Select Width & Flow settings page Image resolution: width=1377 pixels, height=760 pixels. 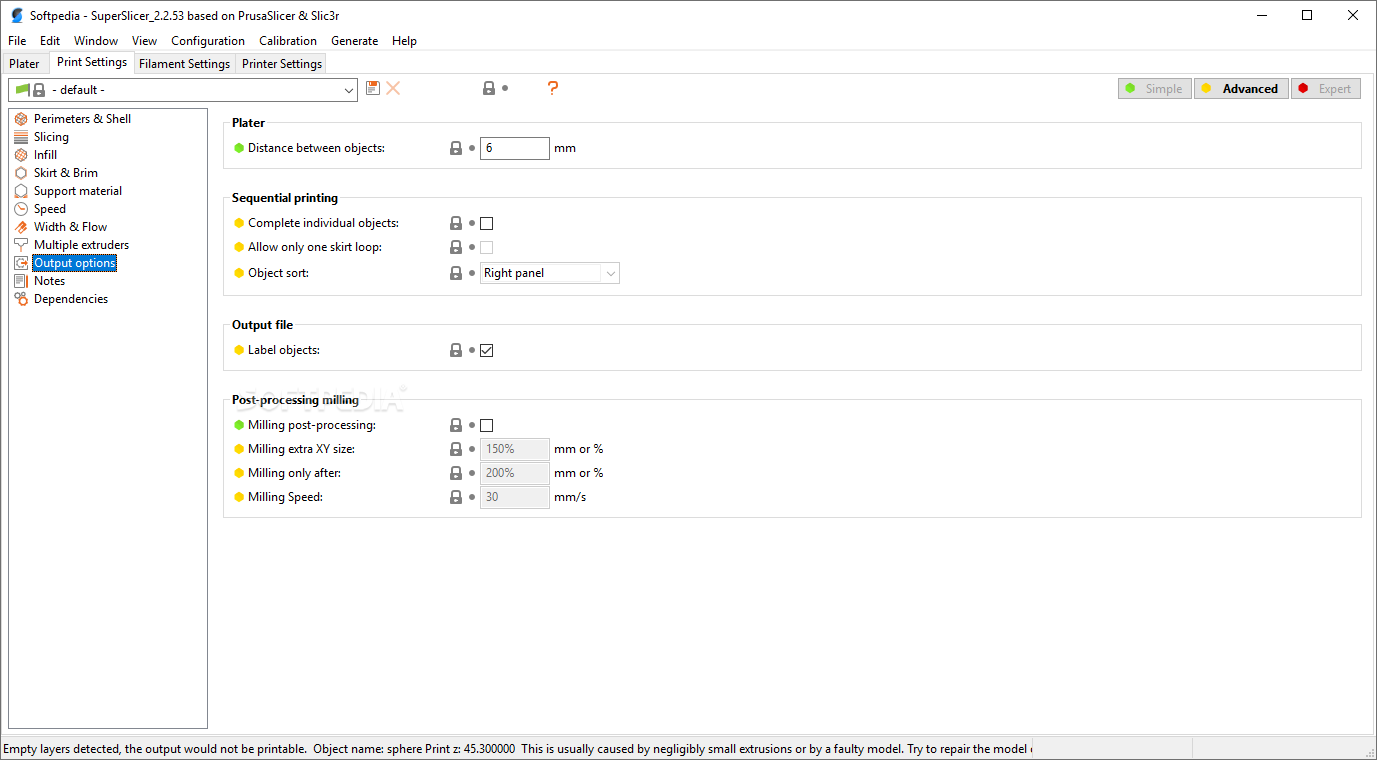coord(70,227)
